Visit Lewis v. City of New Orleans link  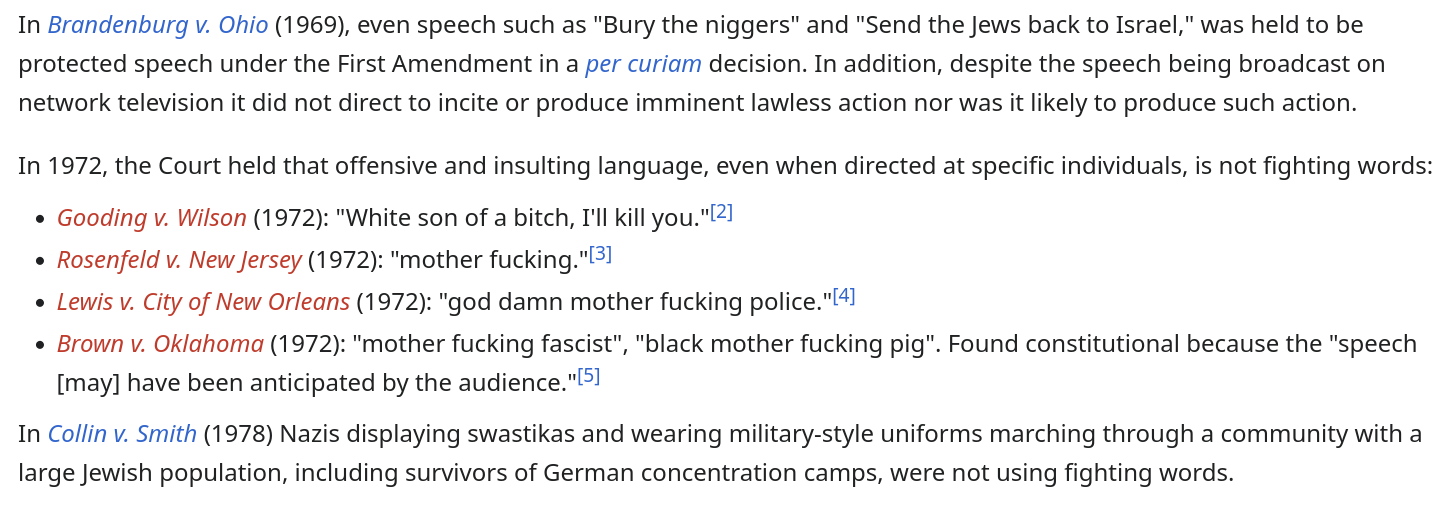point(203,302)
